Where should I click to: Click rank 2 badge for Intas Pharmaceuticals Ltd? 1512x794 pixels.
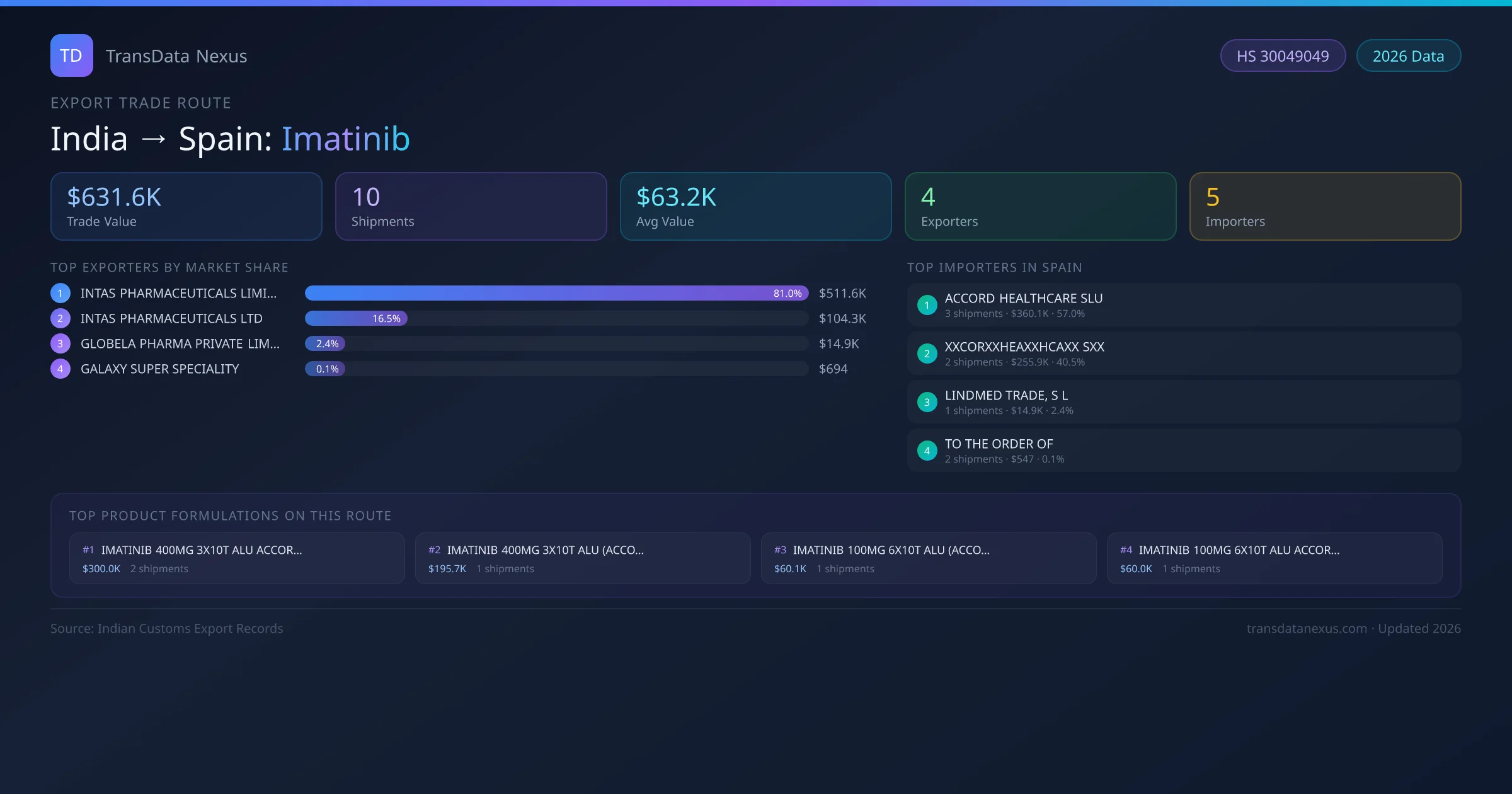[60, 318]
